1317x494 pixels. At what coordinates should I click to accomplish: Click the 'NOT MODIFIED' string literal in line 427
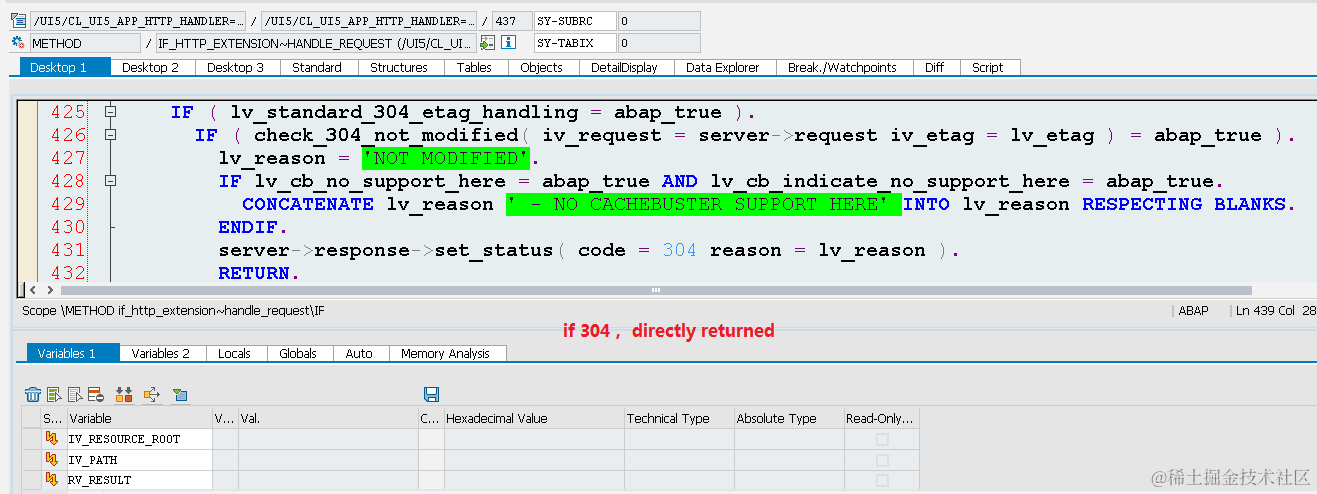pyautogui.click(x=445, y=158)
